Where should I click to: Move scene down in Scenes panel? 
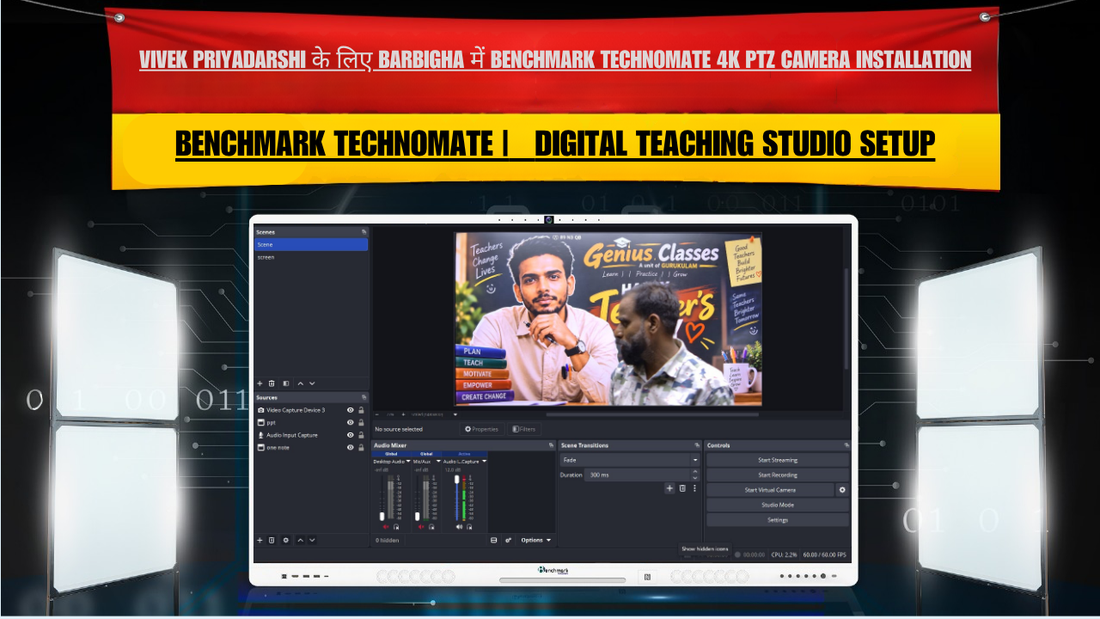312,384
